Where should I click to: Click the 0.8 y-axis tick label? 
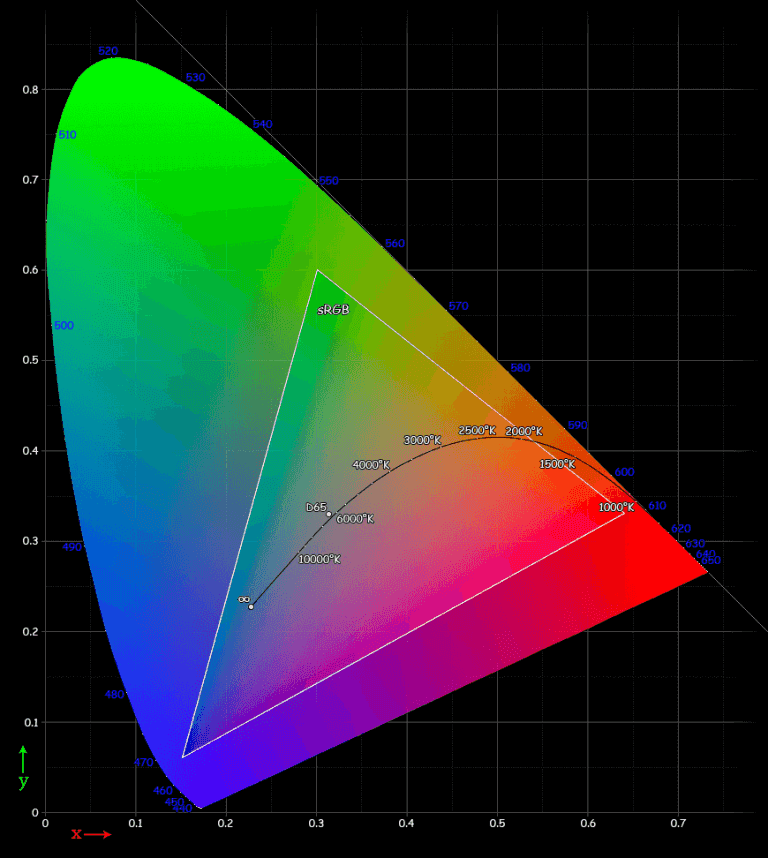(30, 90)
